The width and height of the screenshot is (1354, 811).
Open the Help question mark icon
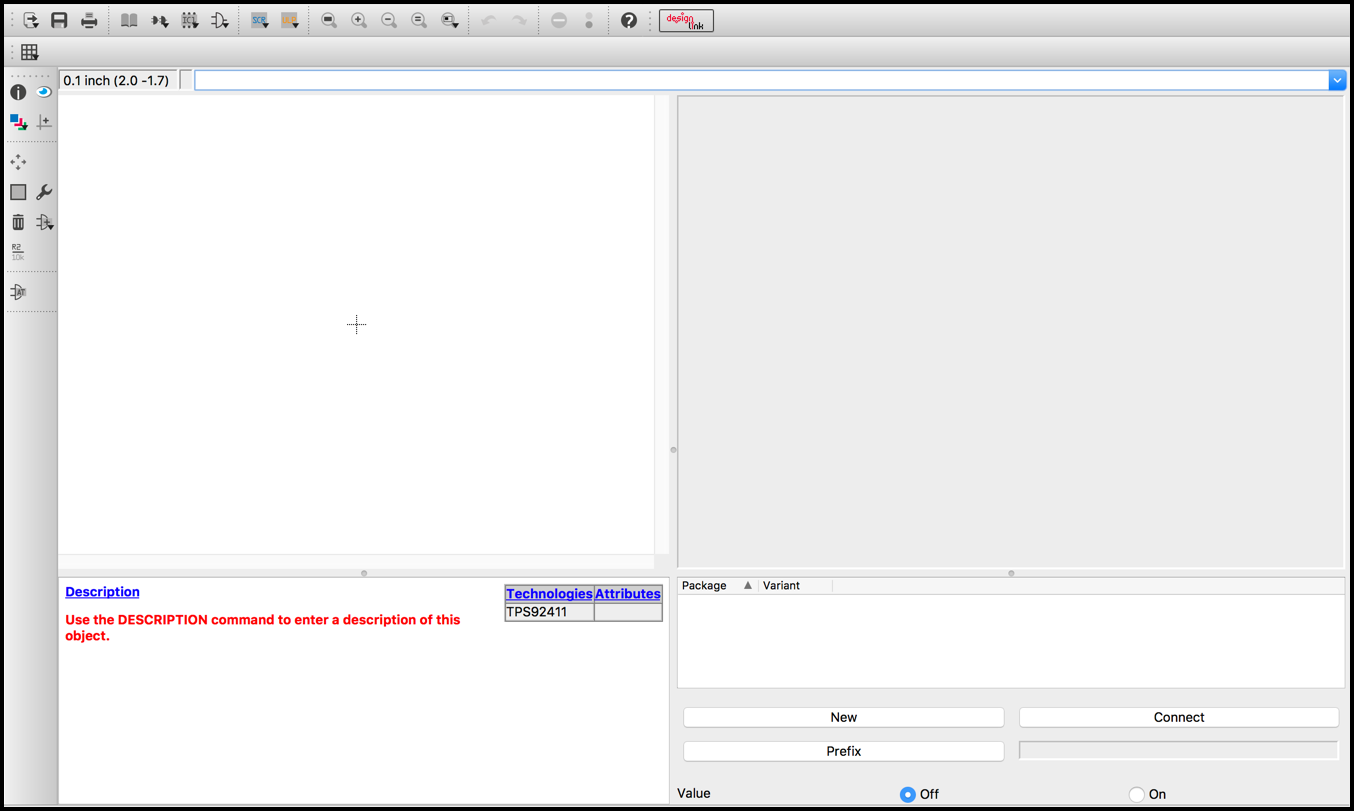tap(629, 20)
